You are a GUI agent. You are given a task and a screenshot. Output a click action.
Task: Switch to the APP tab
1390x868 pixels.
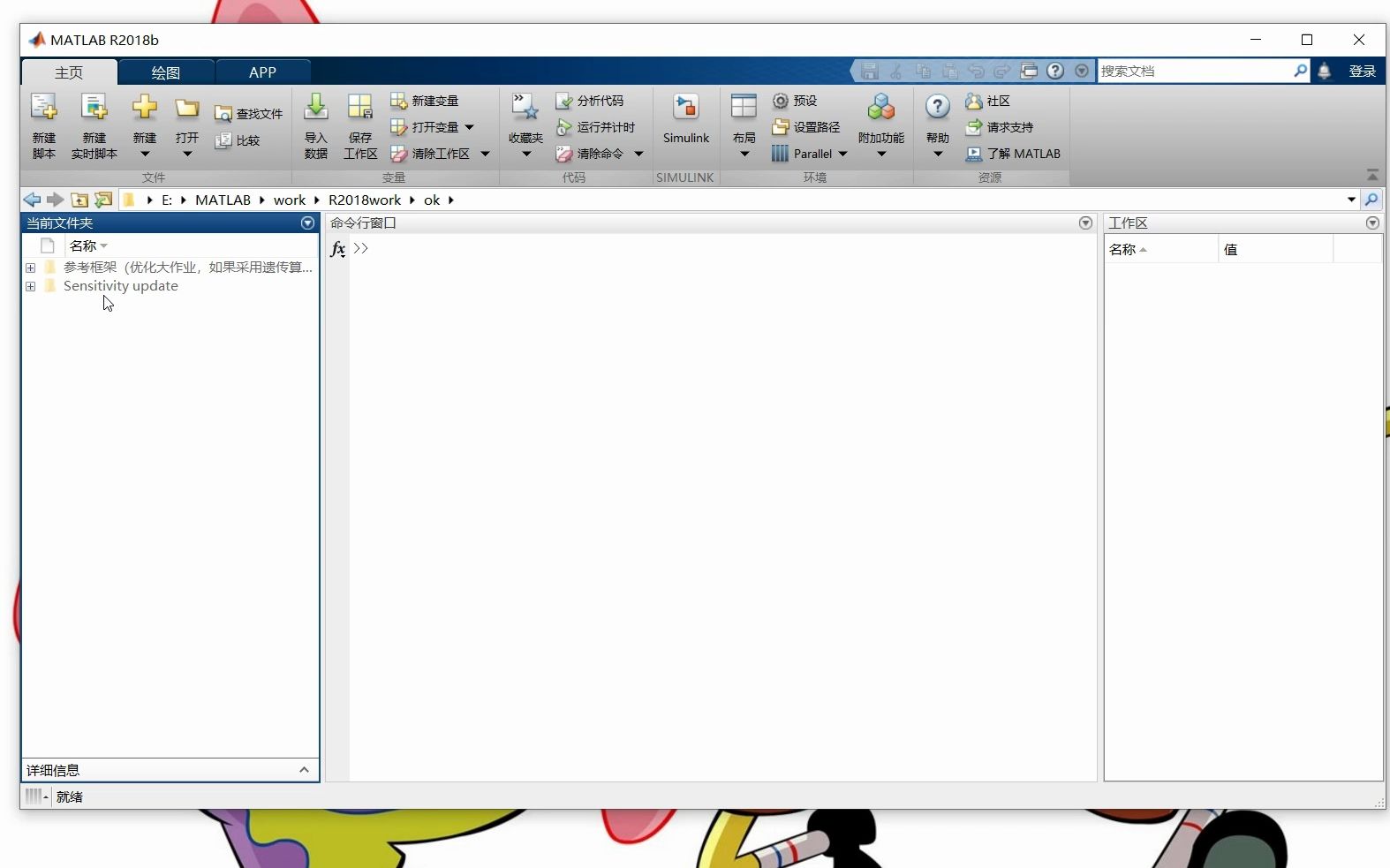click(x=262, y=72)
